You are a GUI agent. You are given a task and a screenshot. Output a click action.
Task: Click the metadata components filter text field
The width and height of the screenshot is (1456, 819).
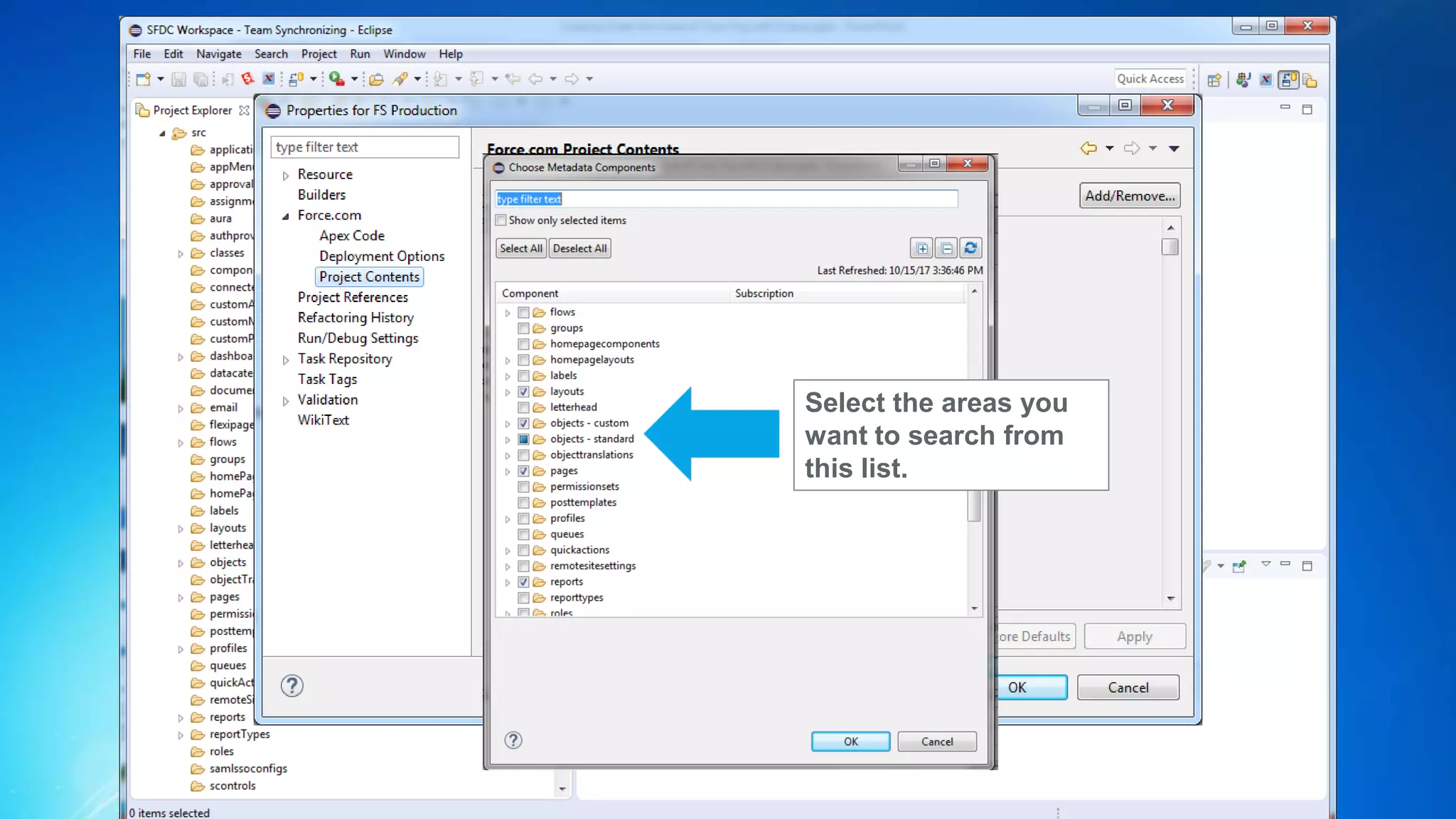727,199
